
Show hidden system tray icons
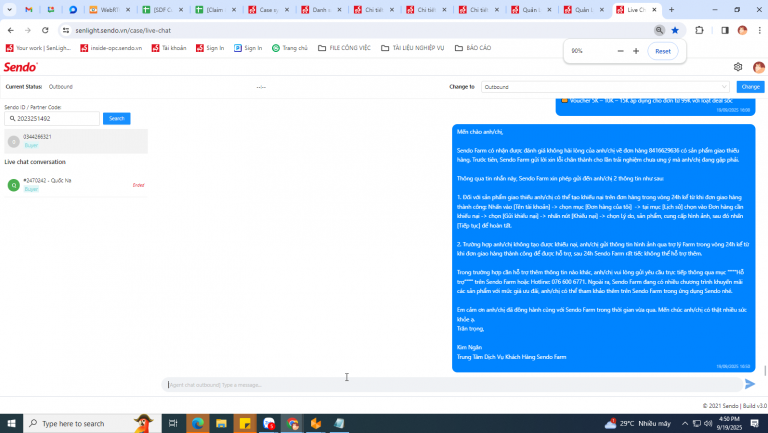685,423
